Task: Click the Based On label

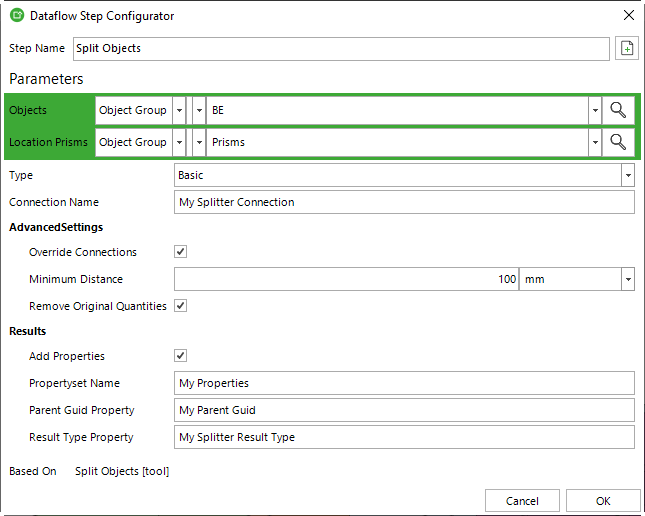Action: (x=32, y=471)
